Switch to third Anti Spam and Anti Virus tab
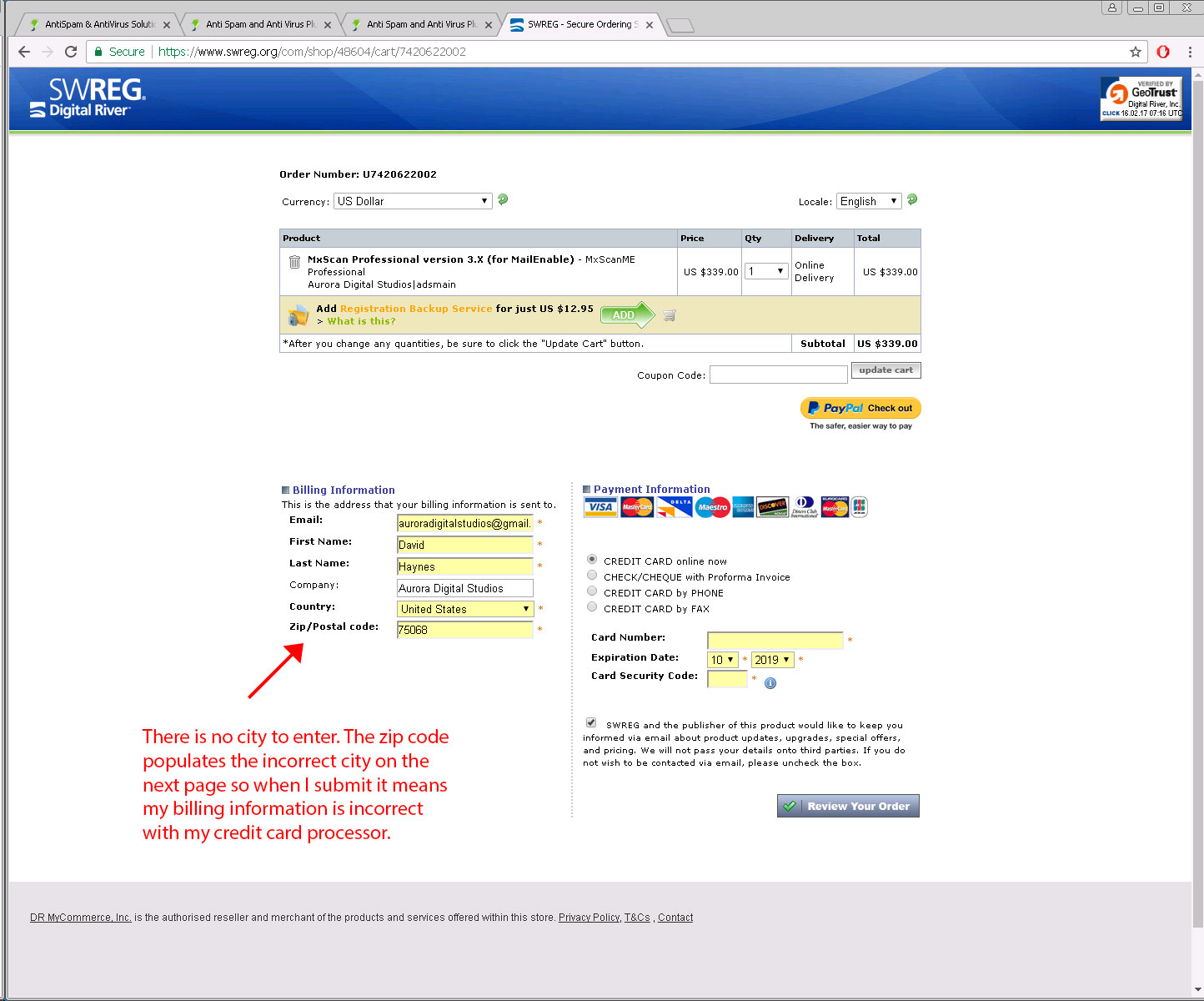This screenshot has height=1001, width=1204. click(x=419, y=24)
